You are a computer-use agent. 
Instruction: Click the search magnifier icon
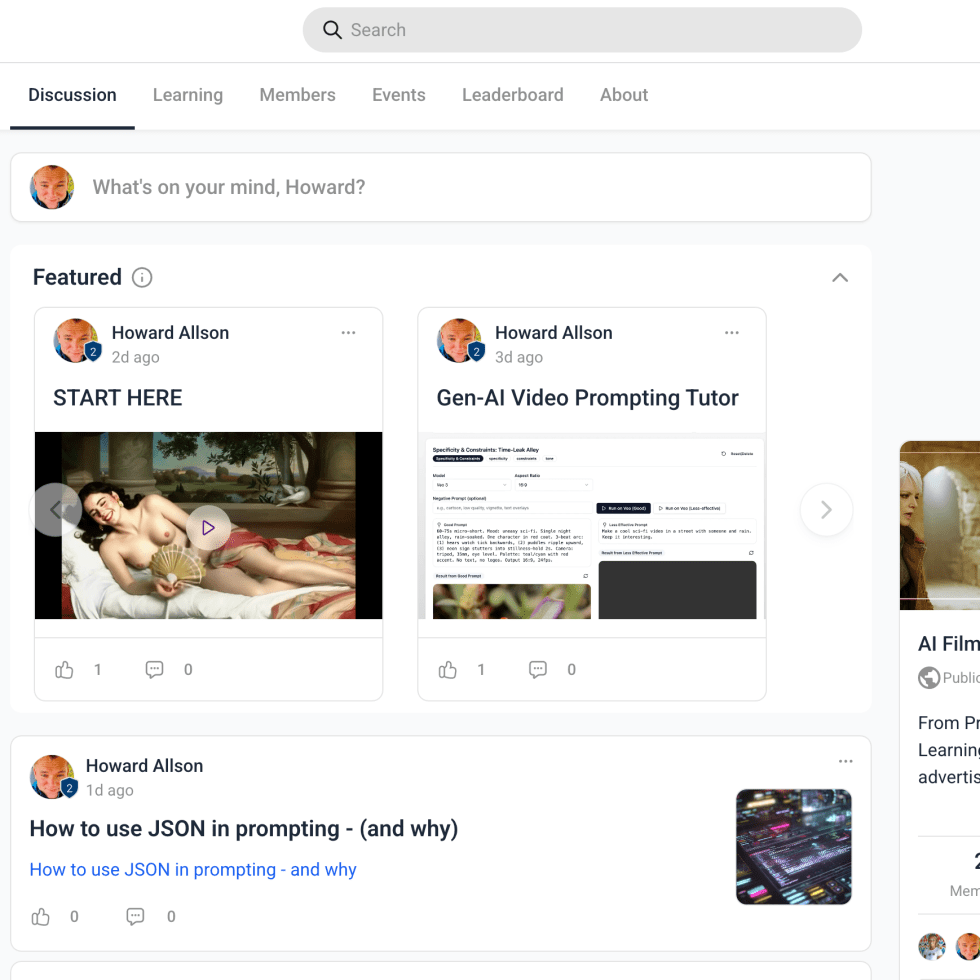[332, 30]
